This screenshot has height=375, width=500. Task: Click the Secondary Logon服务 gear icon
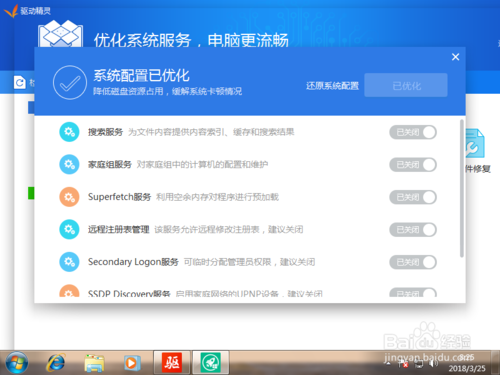(x=69, y=262)
